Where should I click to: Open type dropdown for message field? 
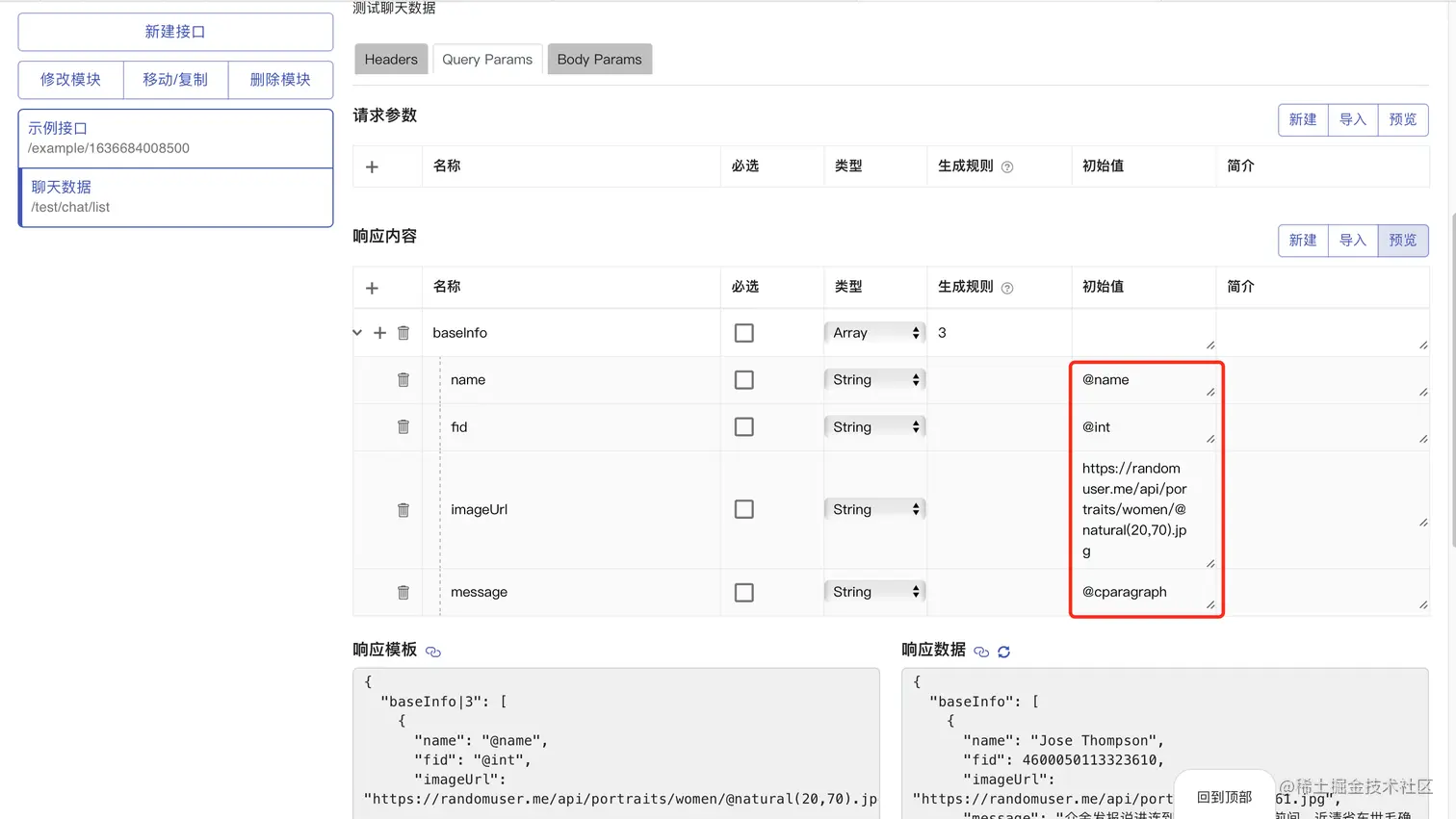pyautogui.click(x=874, y=592)
